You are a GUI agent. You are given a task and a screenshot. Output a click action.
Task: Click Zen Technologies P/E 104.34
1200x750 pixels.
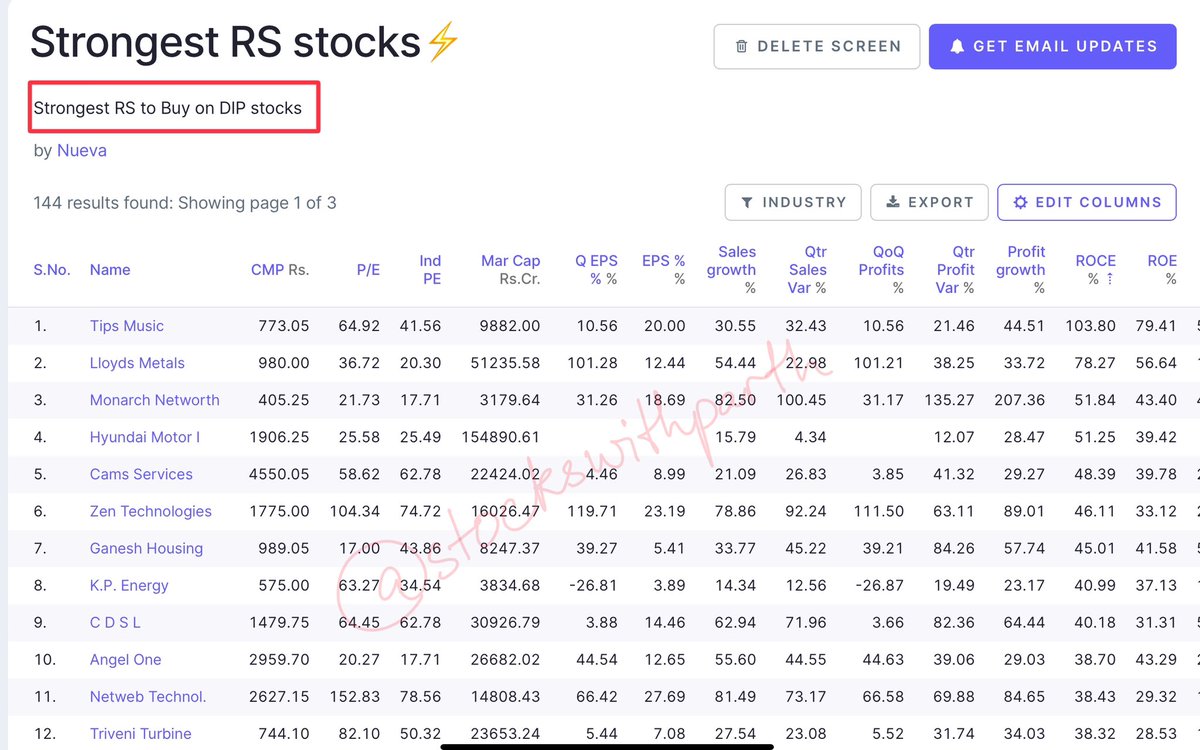coord(355,511)
